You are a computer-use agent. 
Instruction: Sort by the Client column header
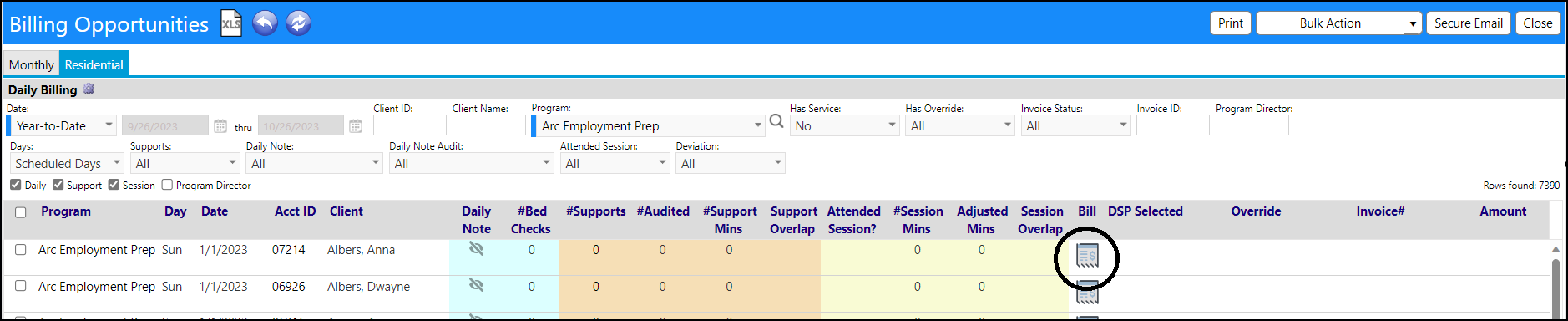click(x=346, y=211)
